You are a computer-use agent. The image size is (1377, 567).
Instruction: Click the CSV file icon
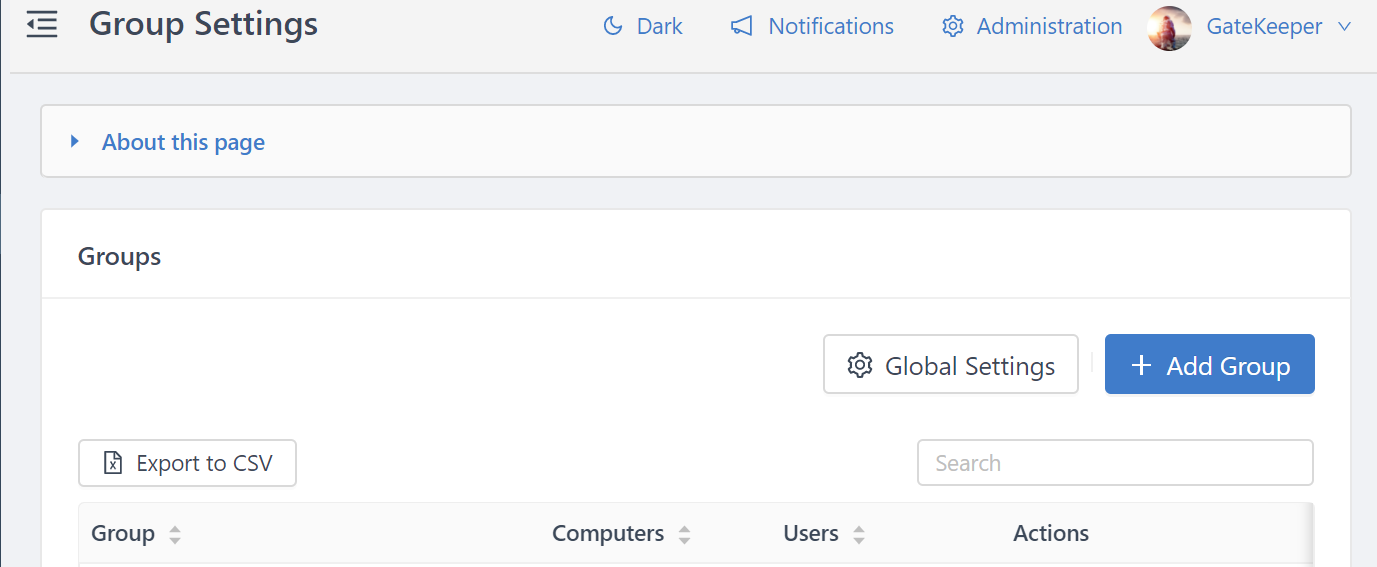pos(114,463)
